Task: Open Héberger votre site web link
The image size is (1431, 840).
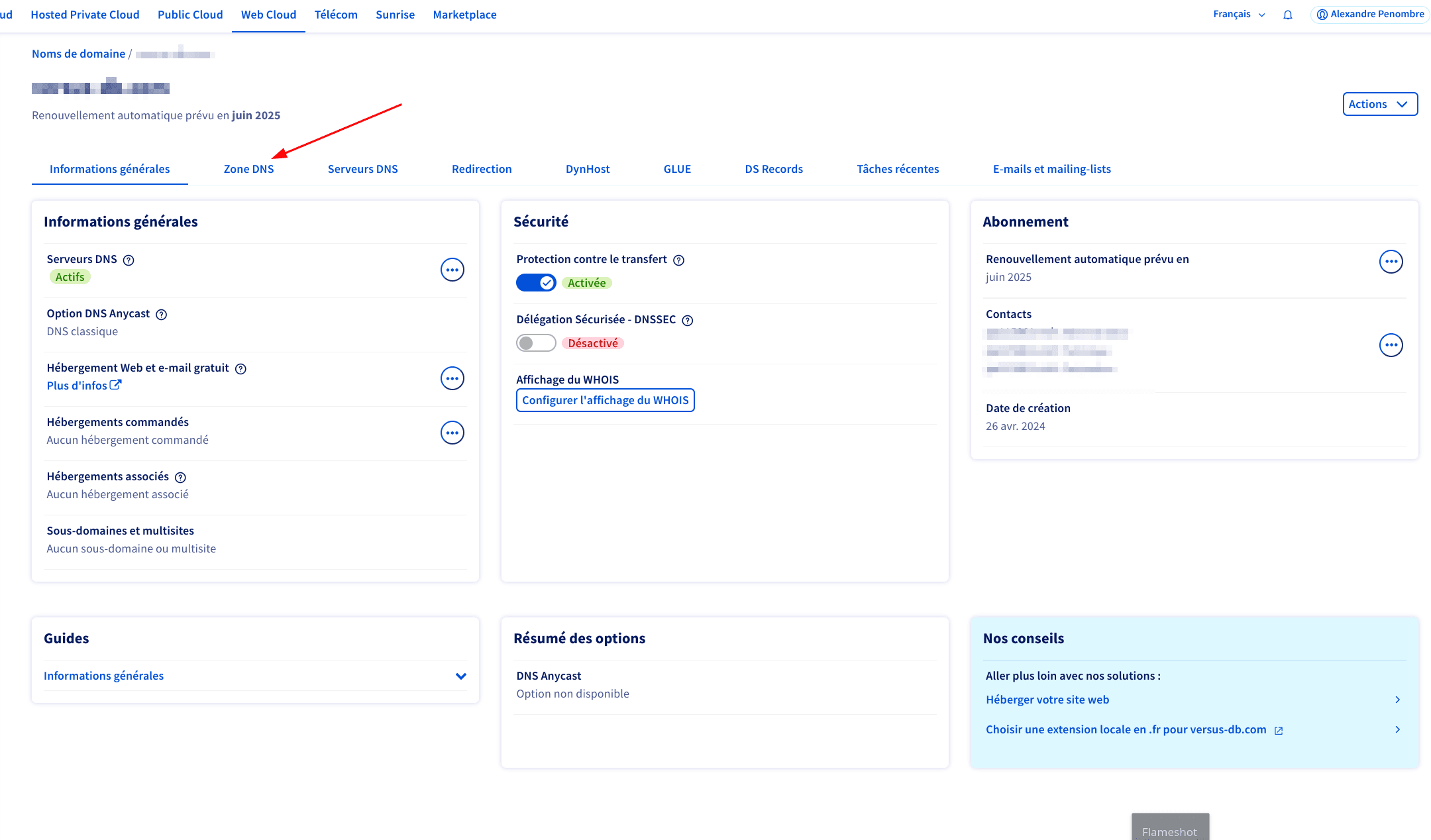Action: [x=1047, y=700]
